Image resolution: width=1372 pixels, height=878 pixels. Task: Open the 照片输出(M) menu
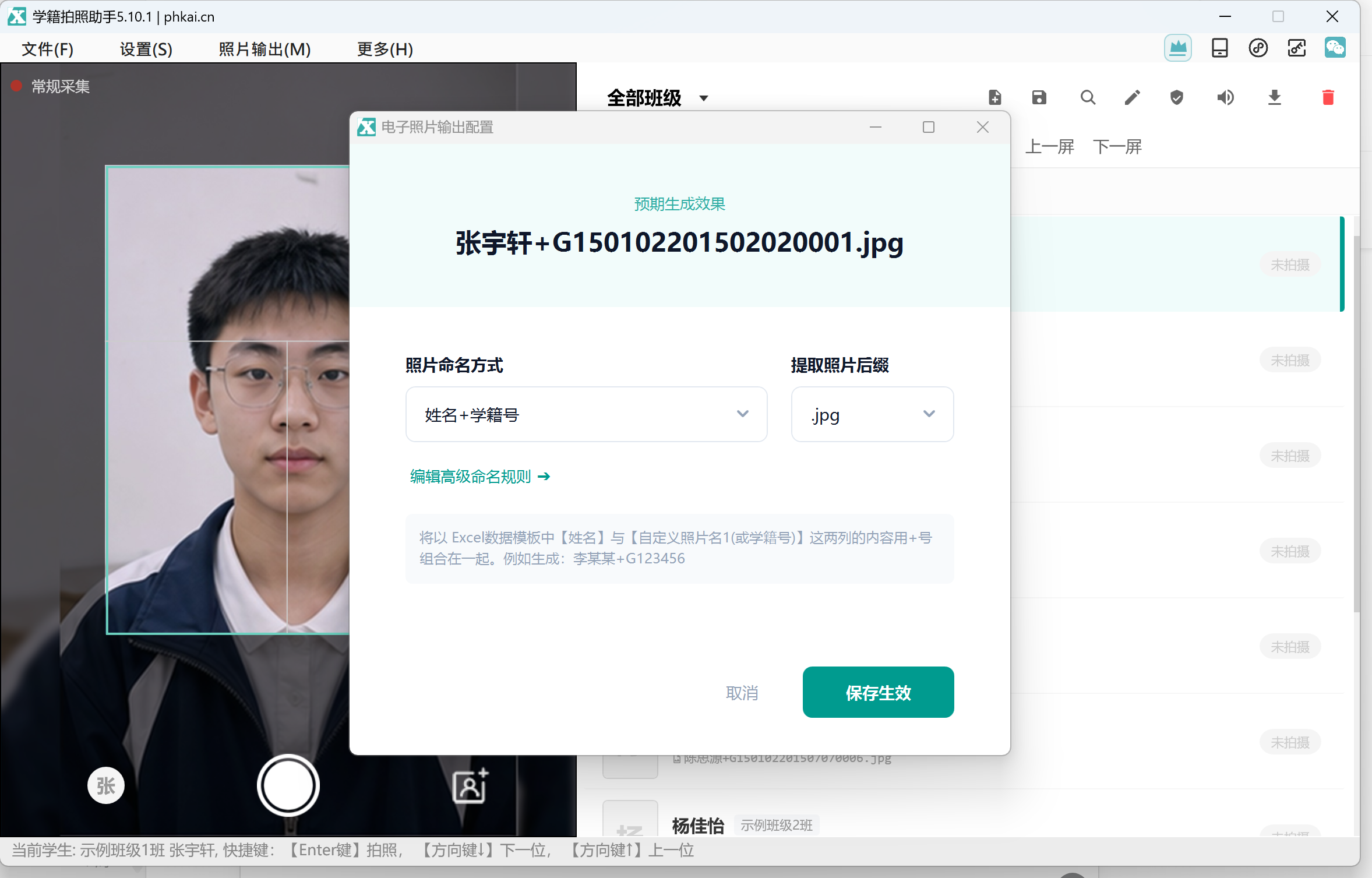264,49
